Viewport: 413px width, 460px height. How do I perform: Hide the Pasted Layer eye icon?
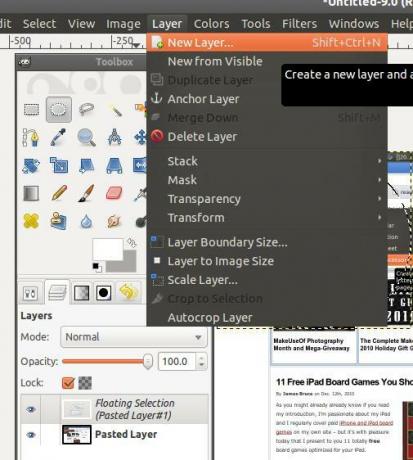31,435
